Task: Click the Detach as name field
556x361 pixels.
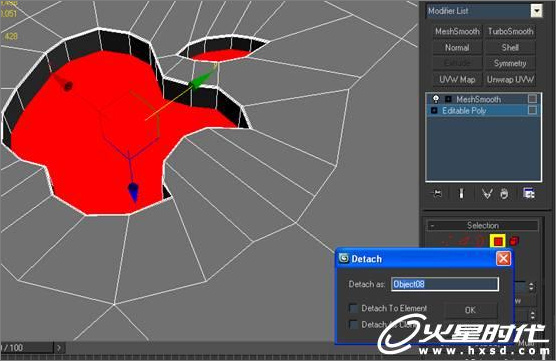Action: pos(445,284)
